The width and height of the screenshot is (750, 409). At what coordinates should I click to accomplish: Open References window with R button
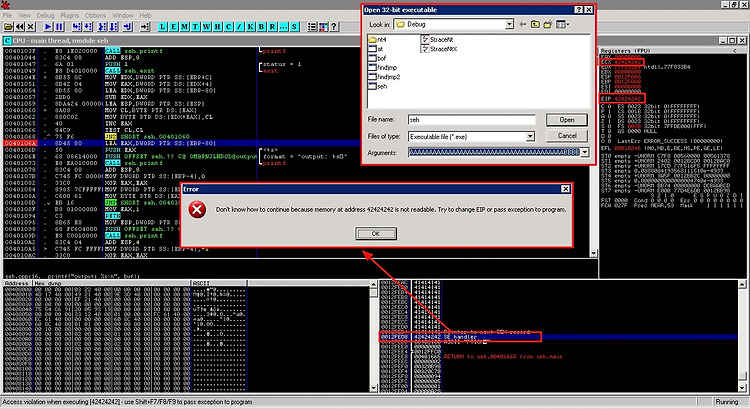(273, 27)
